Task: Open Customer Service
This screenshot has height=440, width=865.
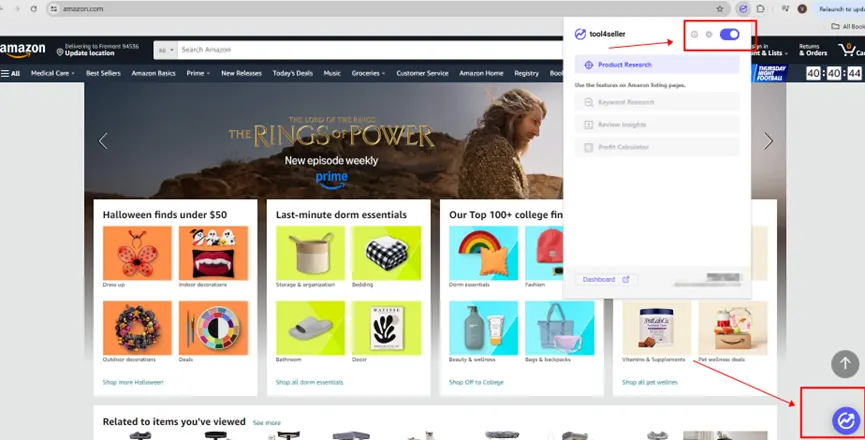Action: click(x=422, y=73)
